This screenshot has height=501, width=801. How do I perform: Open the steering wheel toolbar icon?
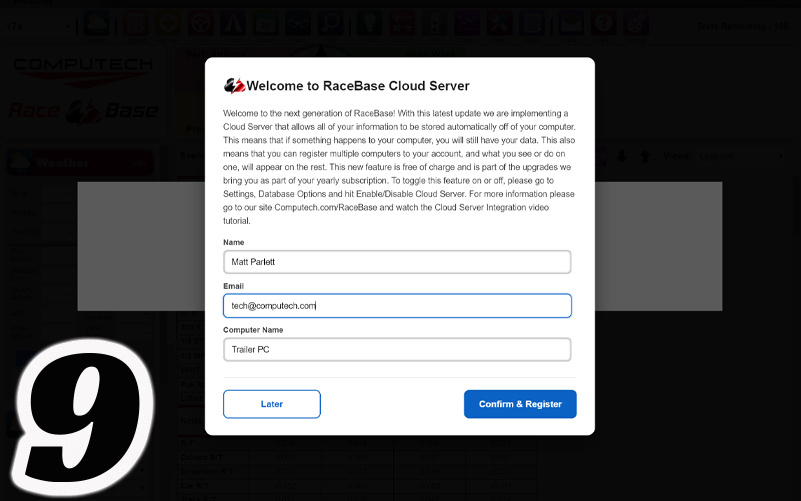click(201, 24)
